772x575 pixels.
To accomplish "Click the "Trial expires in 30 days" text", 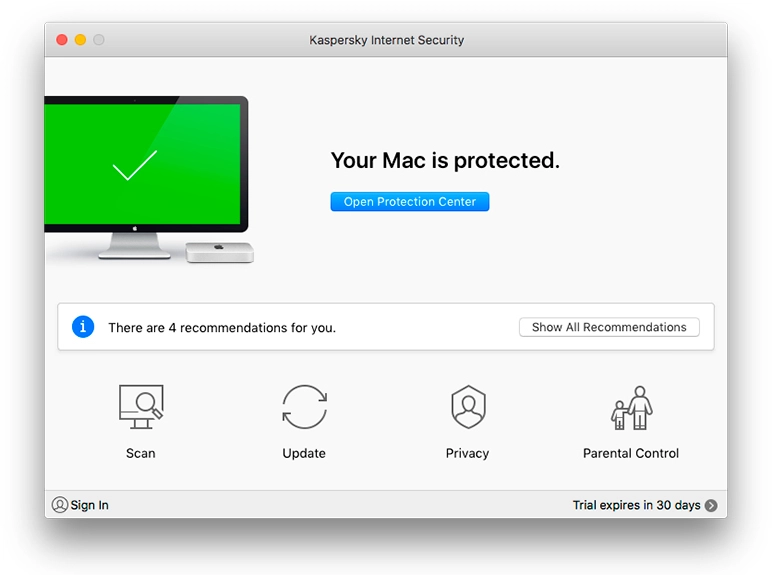I will point(636,505).
